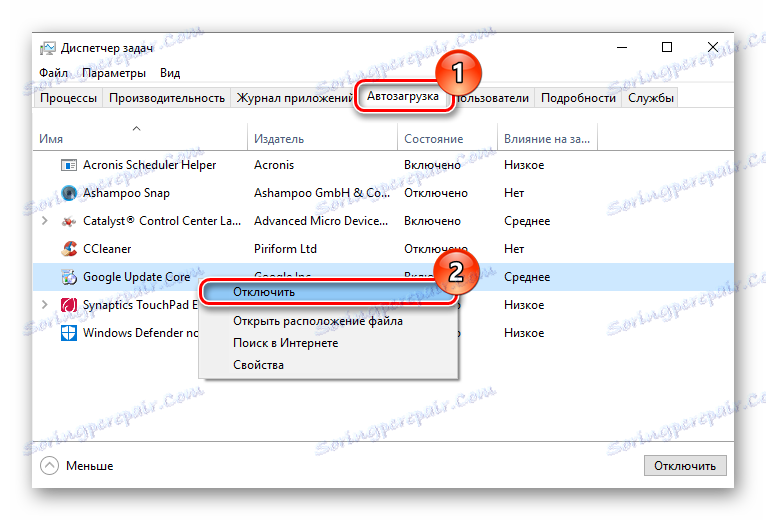Click Включено status of Acronis row
The height and width of the screenshot is (520, 766).
tap(432, 165)
